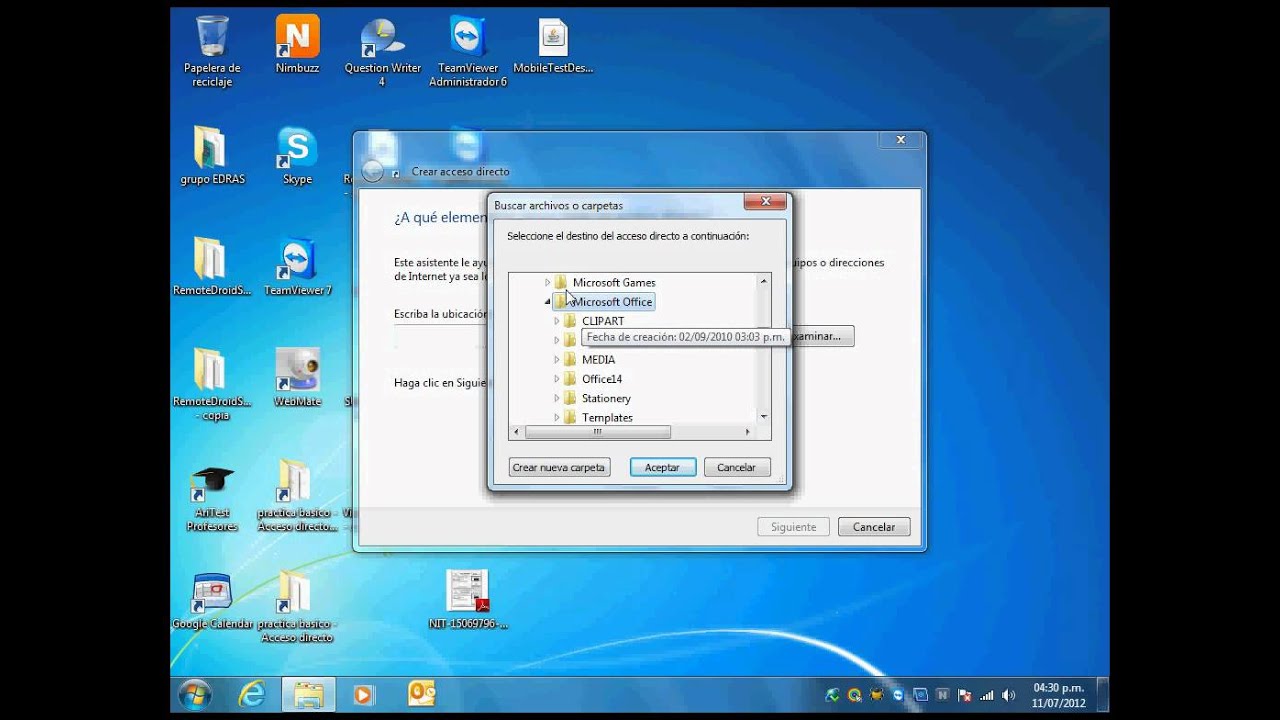
Task: Click the network signal tray icon
Action: [x=987, y=695]
